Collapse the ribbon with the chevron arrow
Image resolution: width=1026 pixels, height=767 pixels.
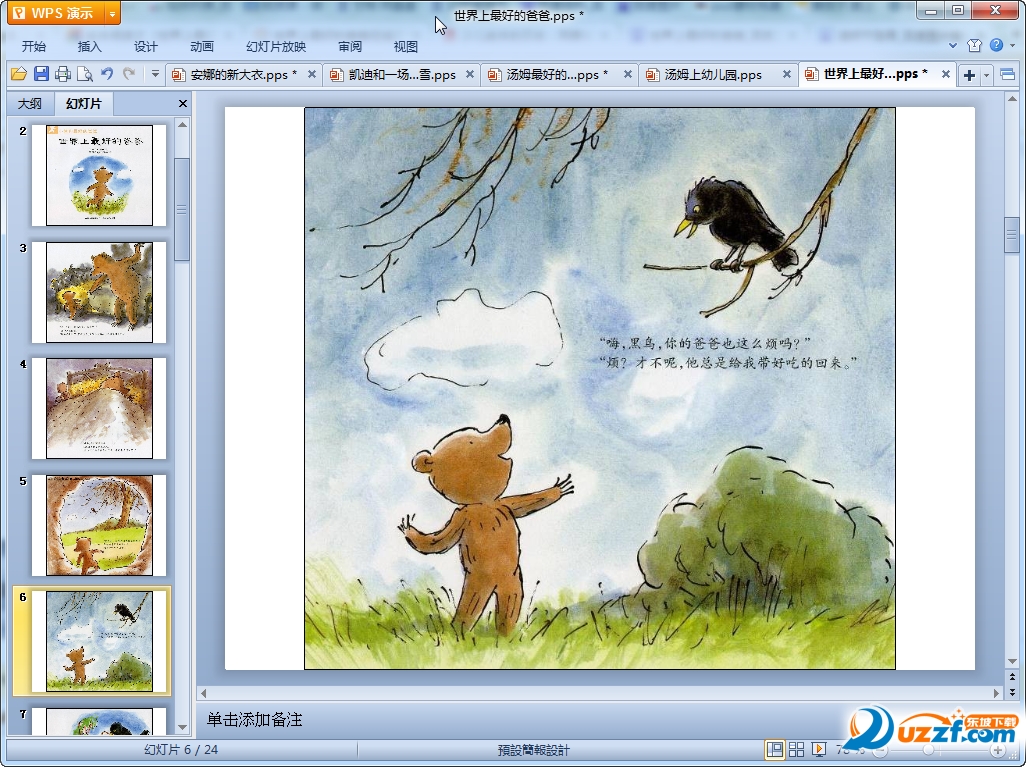click(953, 45)
